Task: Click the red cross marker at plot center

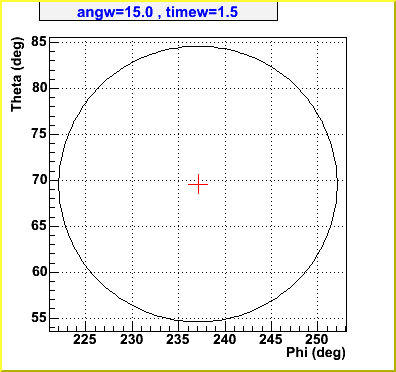Action: pos(198,184)
